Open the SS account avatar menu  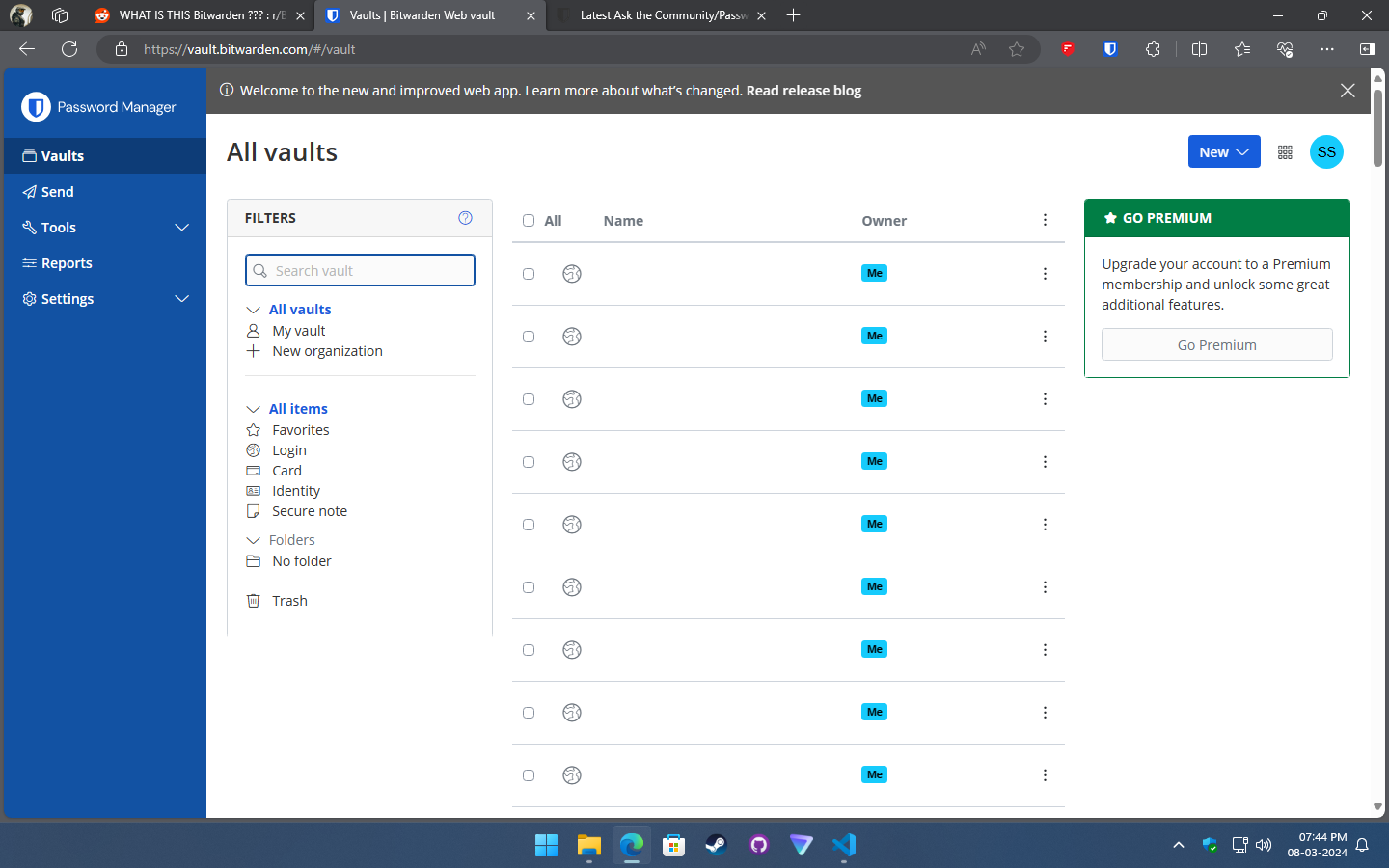tap(1326, 152)
